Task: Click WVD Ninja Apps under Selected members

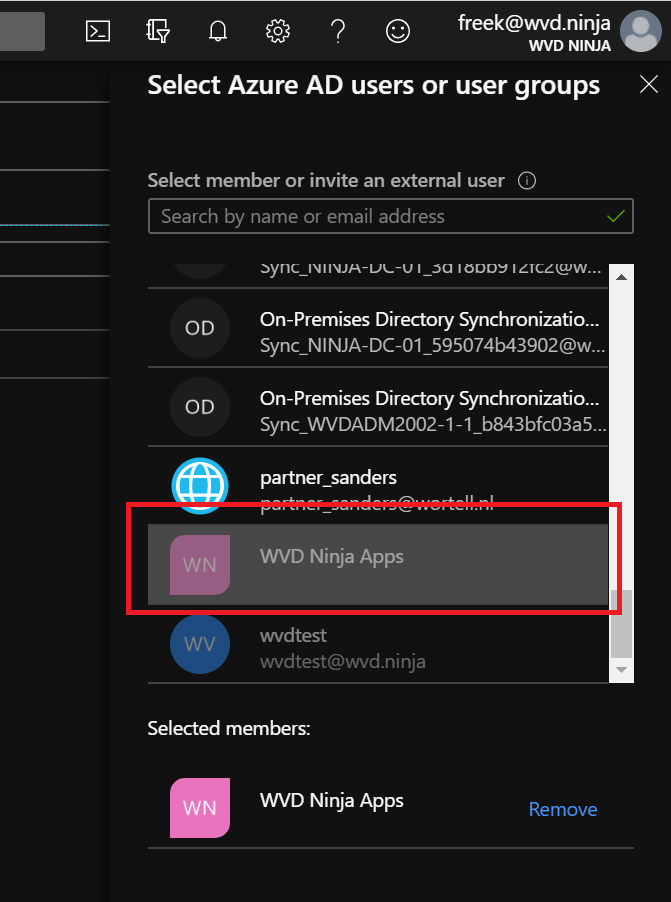Action: click(x=331, y=800)
